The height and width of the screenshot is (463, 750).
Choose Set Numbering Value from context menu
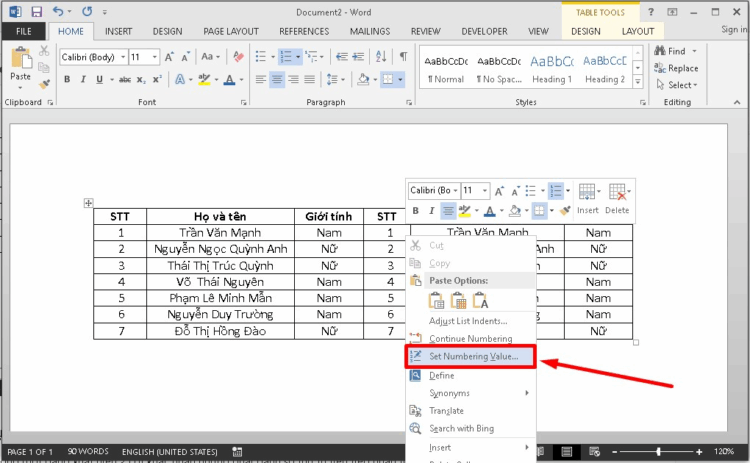pos(473,357)
